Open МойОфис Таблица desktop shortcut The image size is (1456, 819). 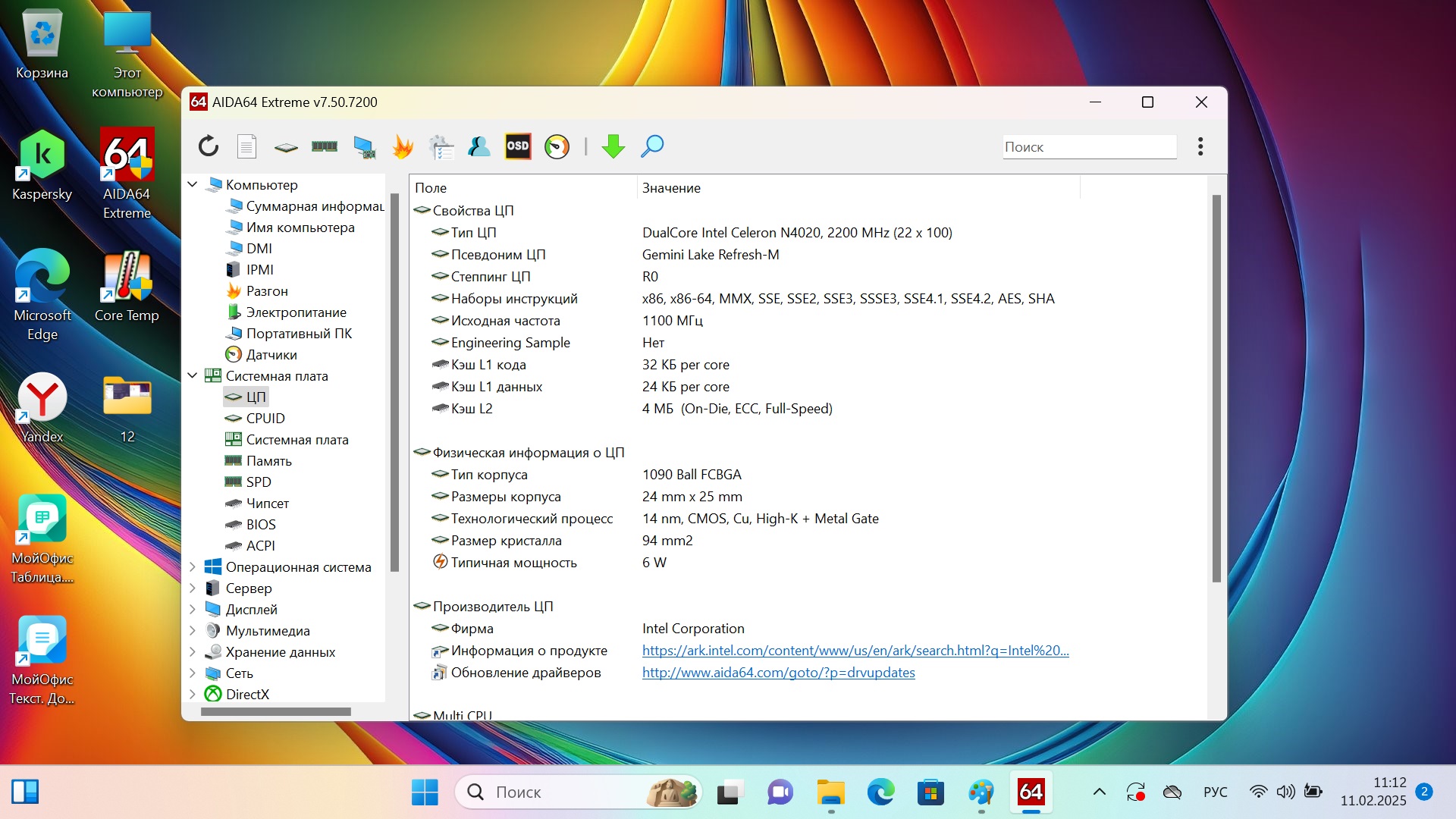pos(42,538)
